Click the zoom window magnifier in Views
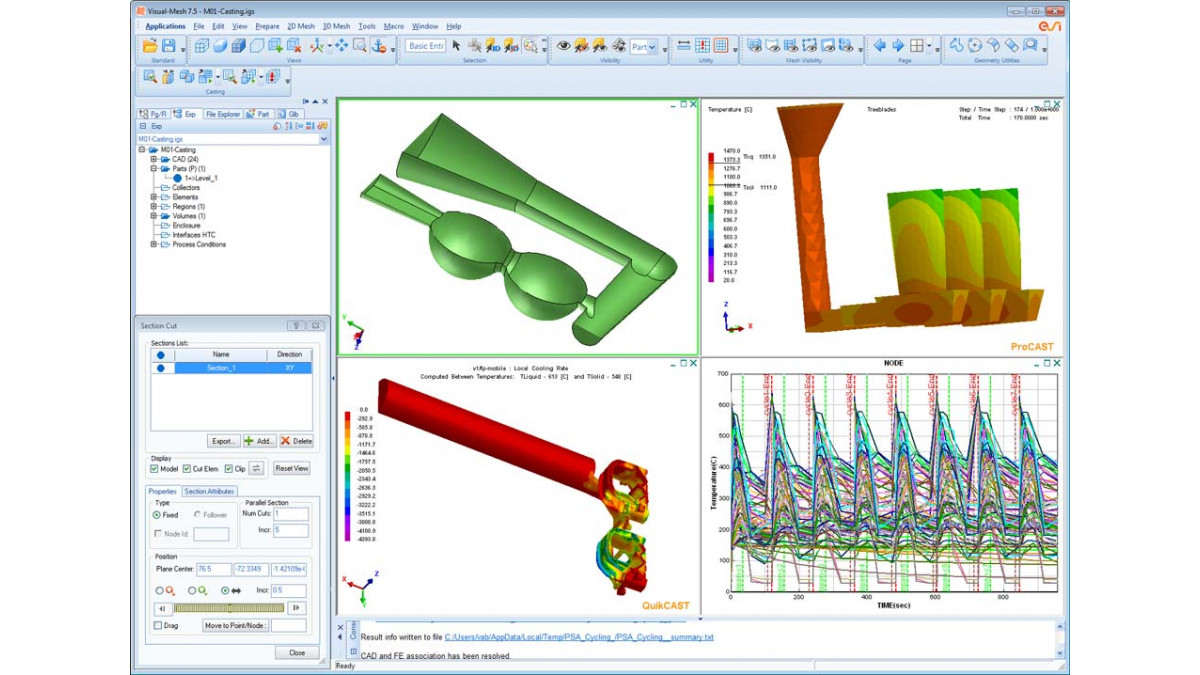The height and width of the screenshot is (675, 1200). click(x=359, y=46)
